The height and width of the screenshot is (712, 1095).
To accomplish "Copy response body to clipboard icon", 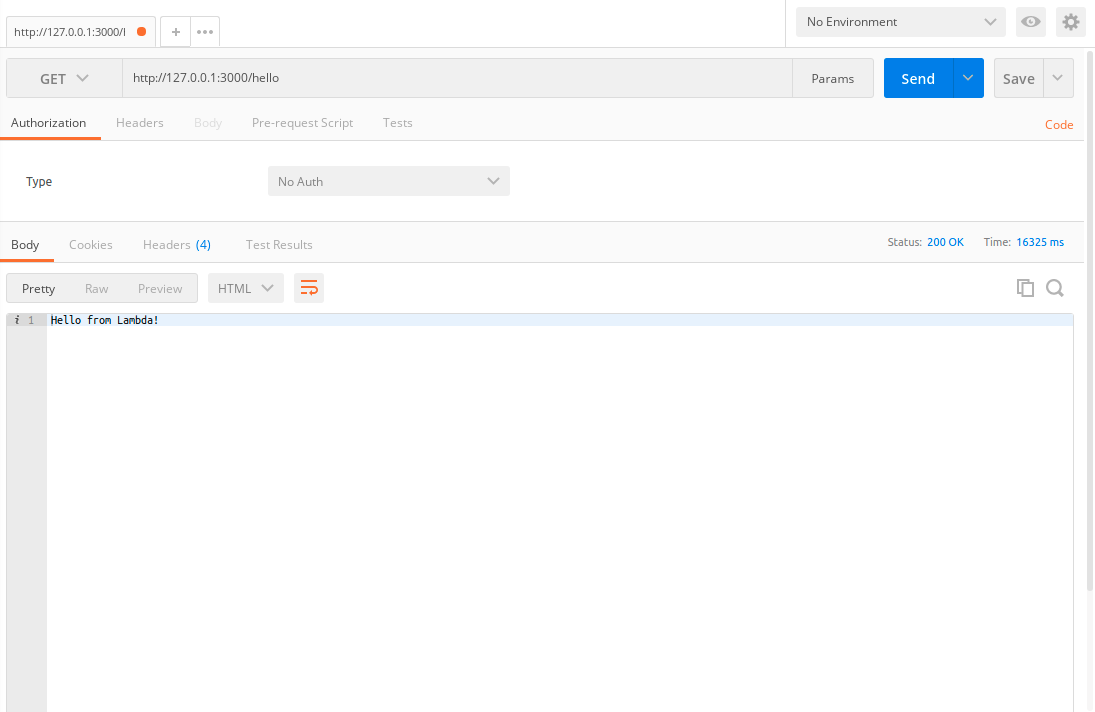I will pos(1025,288).
